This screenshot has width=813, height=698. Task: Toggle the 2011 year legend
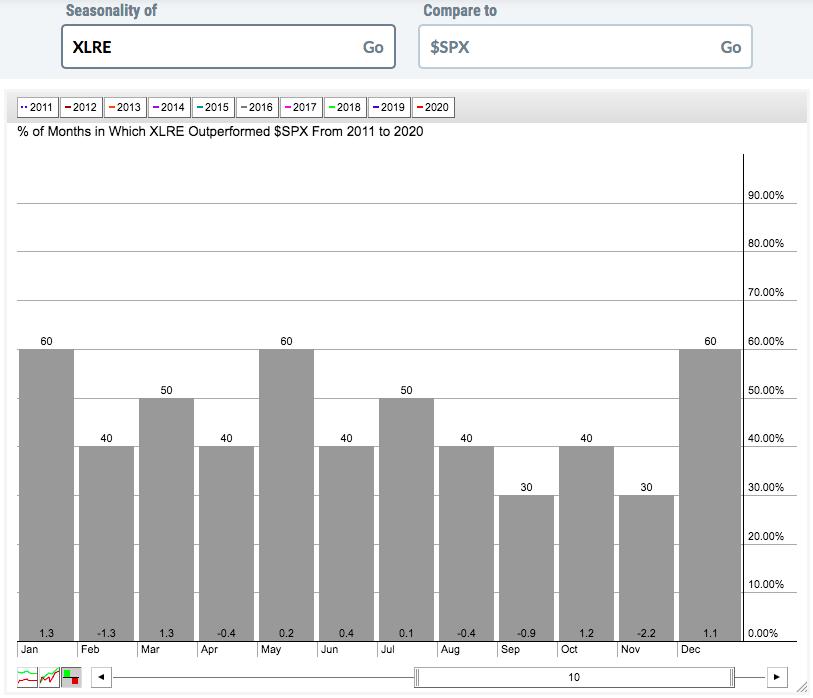37,107
